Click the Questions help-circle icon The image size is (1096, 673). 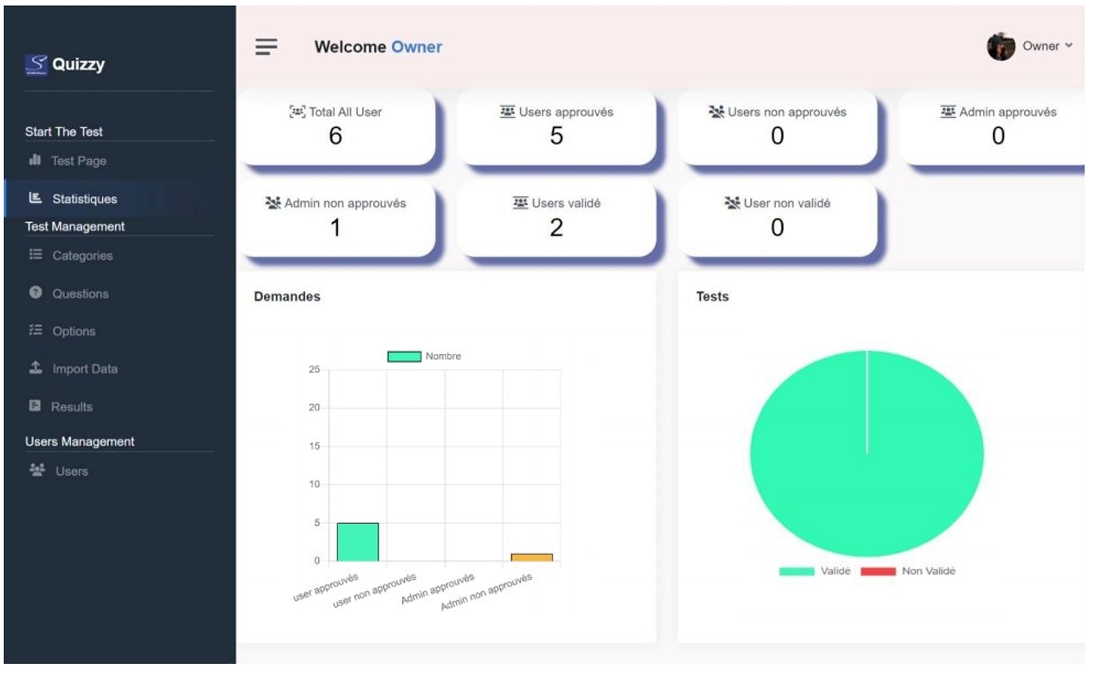pyautogui.click(x=36, y=293)
